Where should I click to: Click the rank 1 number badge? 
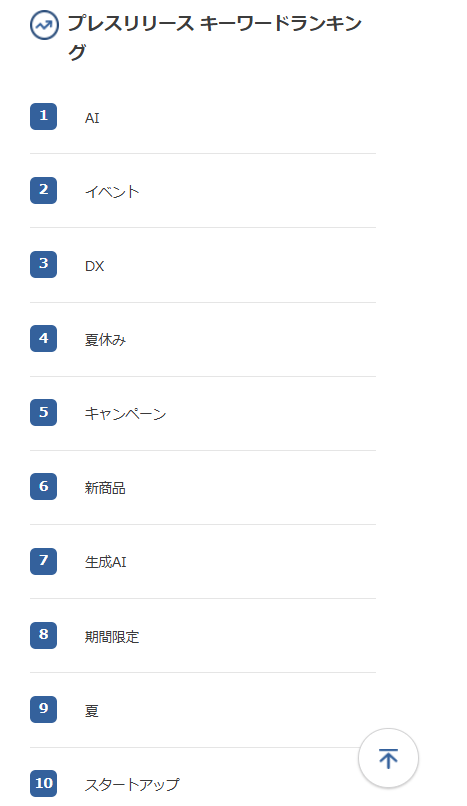coord(43,116)
